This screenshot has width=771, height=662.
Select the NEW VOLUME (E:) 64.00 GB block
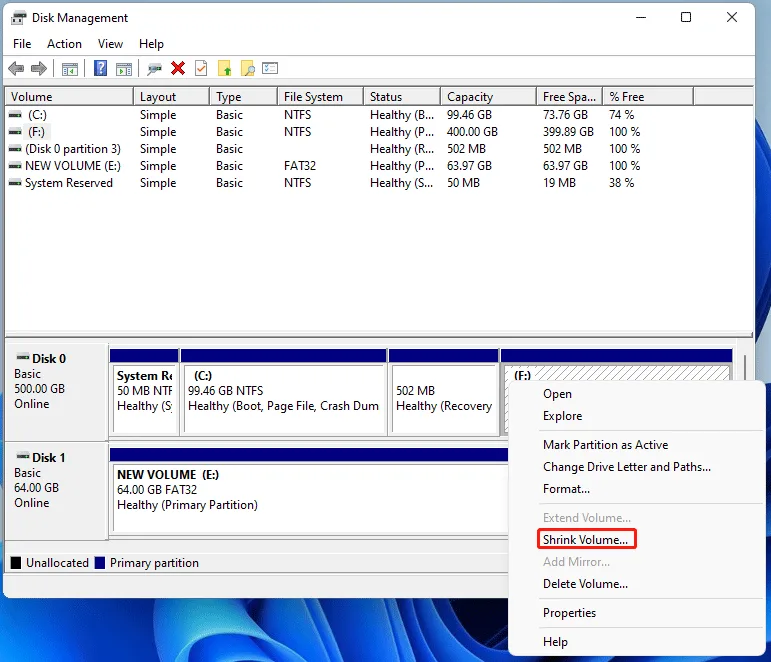(310, 497)
